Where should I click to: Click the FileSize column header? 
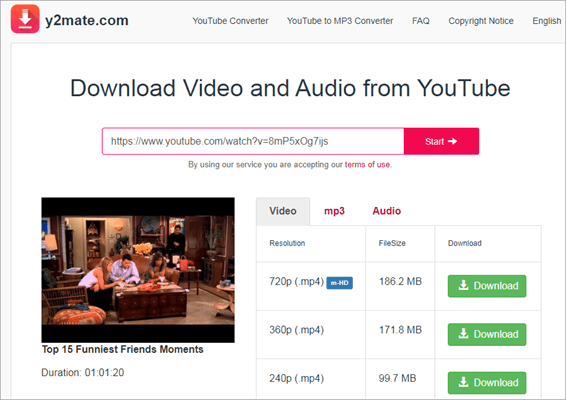click(392, 243)
